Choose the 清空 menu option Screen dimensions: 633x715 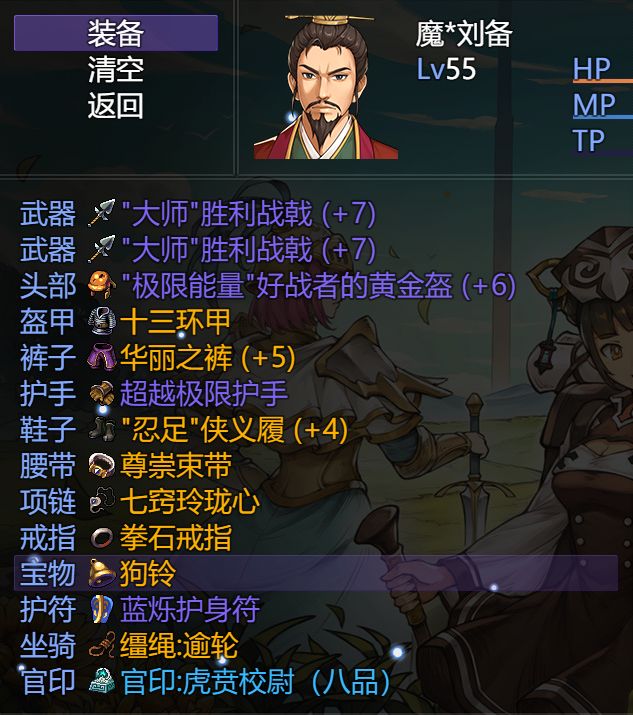116,69
